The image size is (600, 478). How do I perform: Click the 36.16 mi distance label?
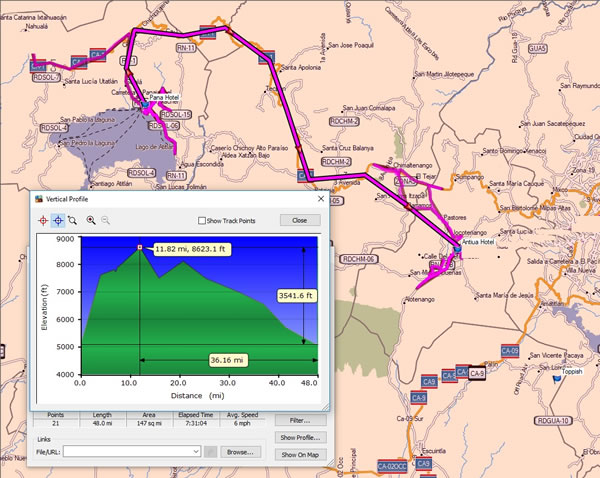pyautogui.click(x=227, y=360)
